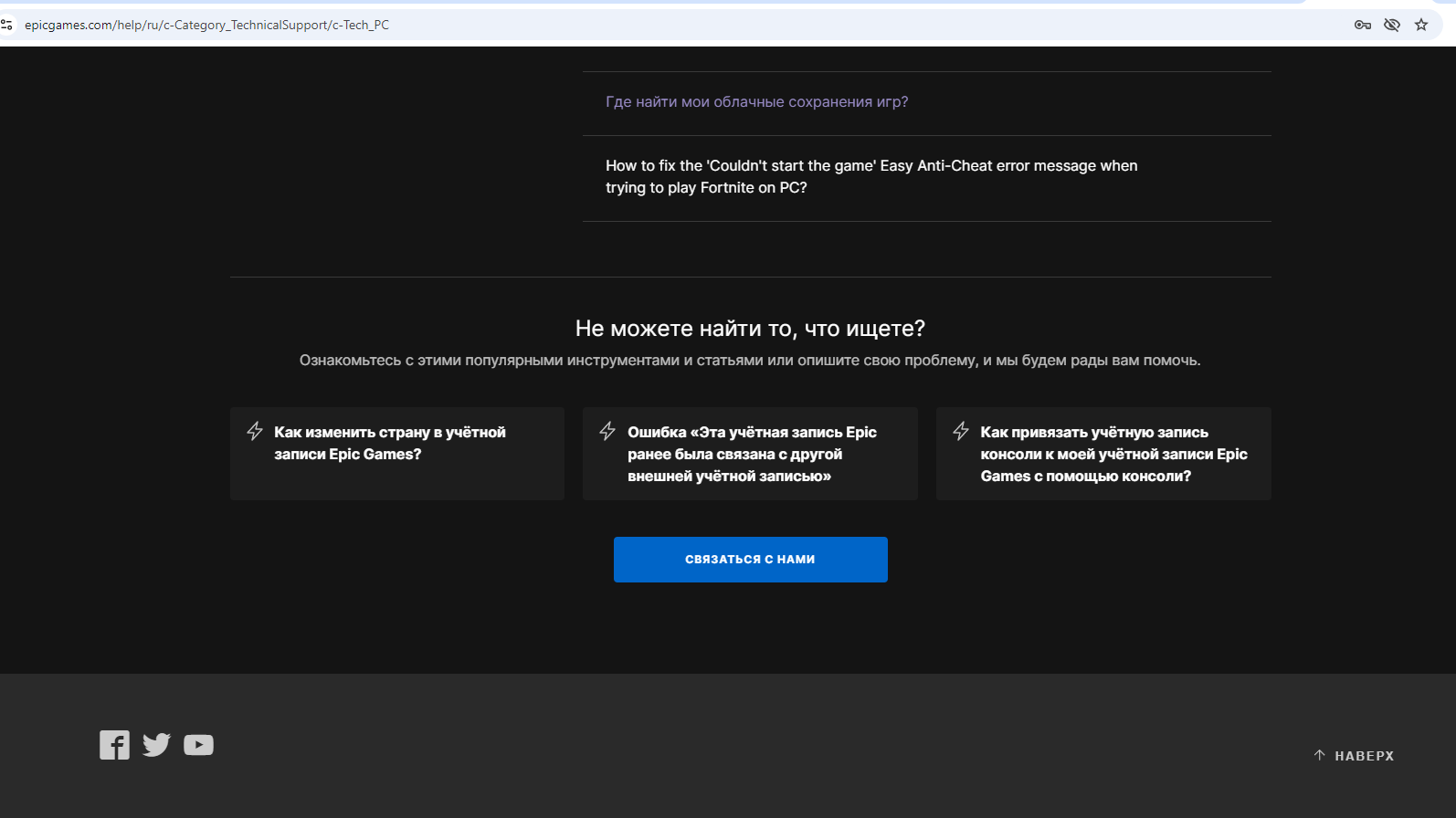The image size is (1456, 818).
Task: Click the epicgames.com URL address field
Action: tap(676, 25)
